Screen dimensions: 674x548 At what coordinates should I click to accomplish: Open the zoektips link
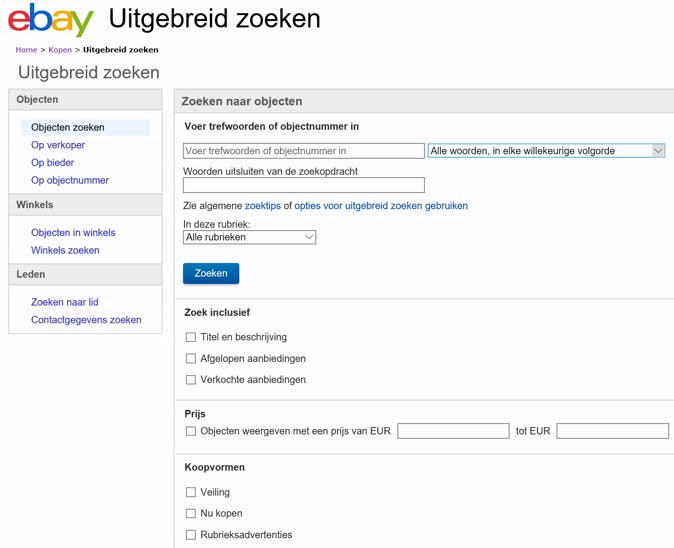point(262,206)
